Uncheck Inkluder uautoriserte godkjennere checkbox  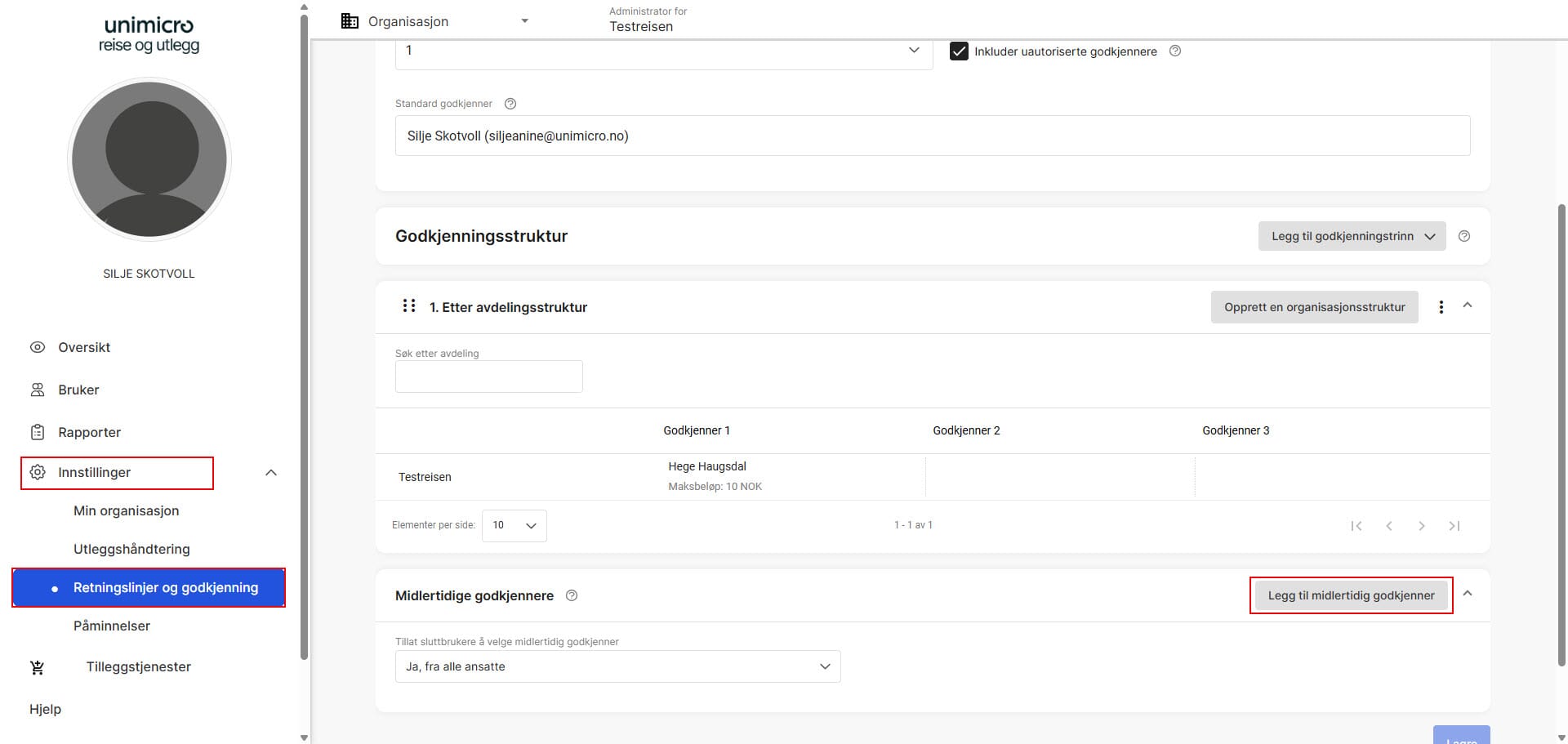(x=959, y=51)
